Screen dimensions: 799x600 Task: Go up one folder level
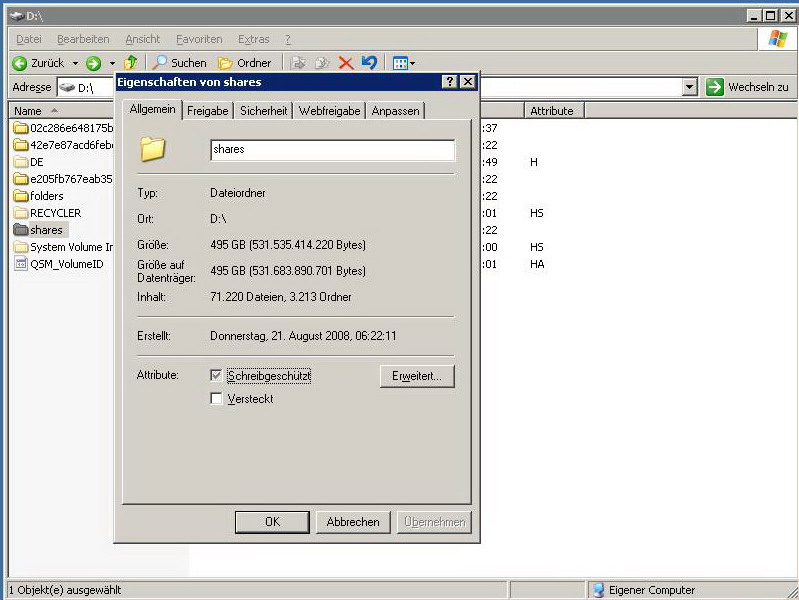[131, 63]
